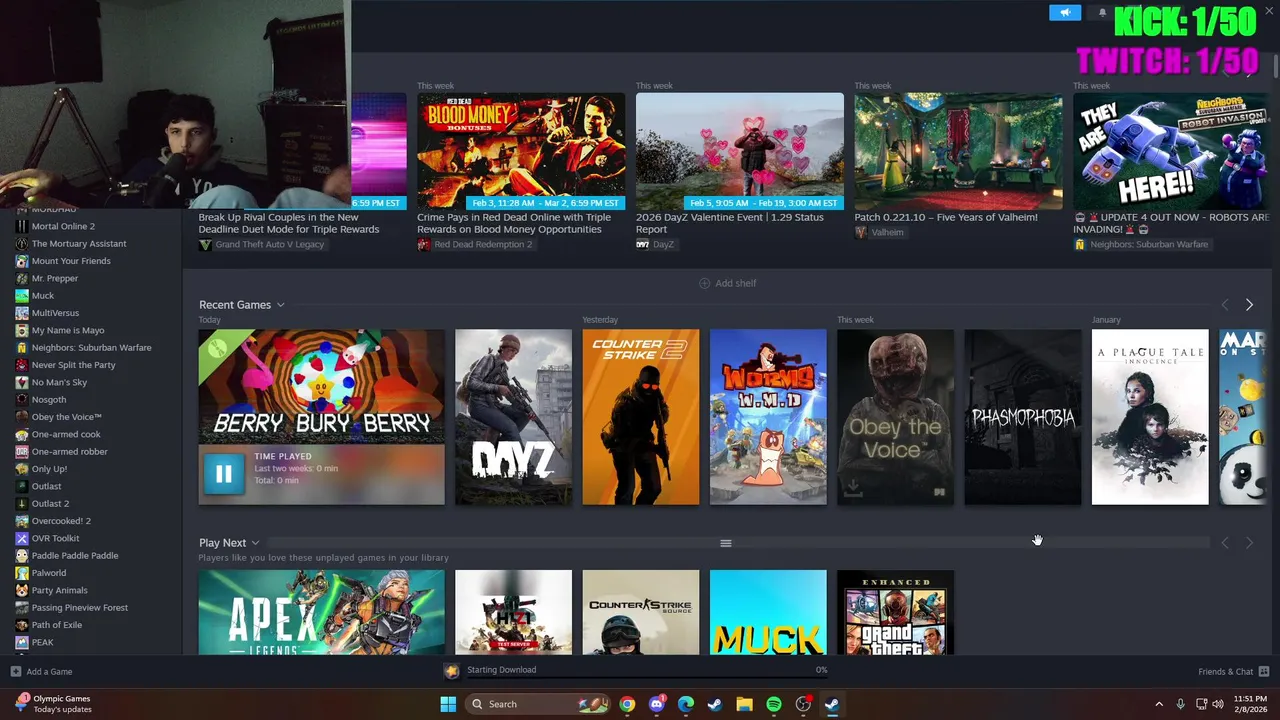Open Obey the Voice cover in Recent Games
The width and height of the screenshot is (1280, 720).
pos(895,417)
